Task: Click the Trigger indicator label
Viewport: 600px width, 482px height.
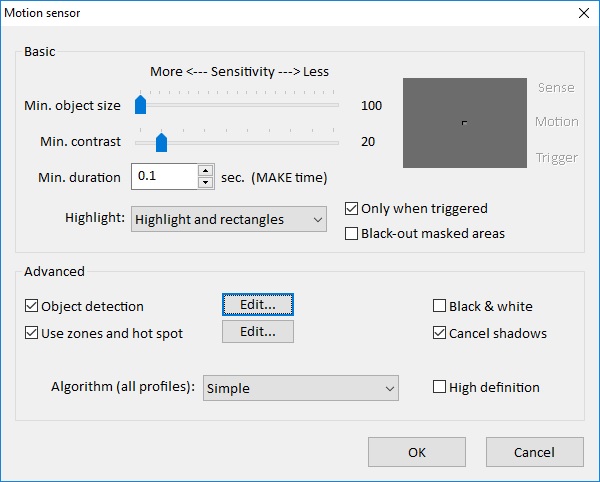Action: [x=557, y=158]
